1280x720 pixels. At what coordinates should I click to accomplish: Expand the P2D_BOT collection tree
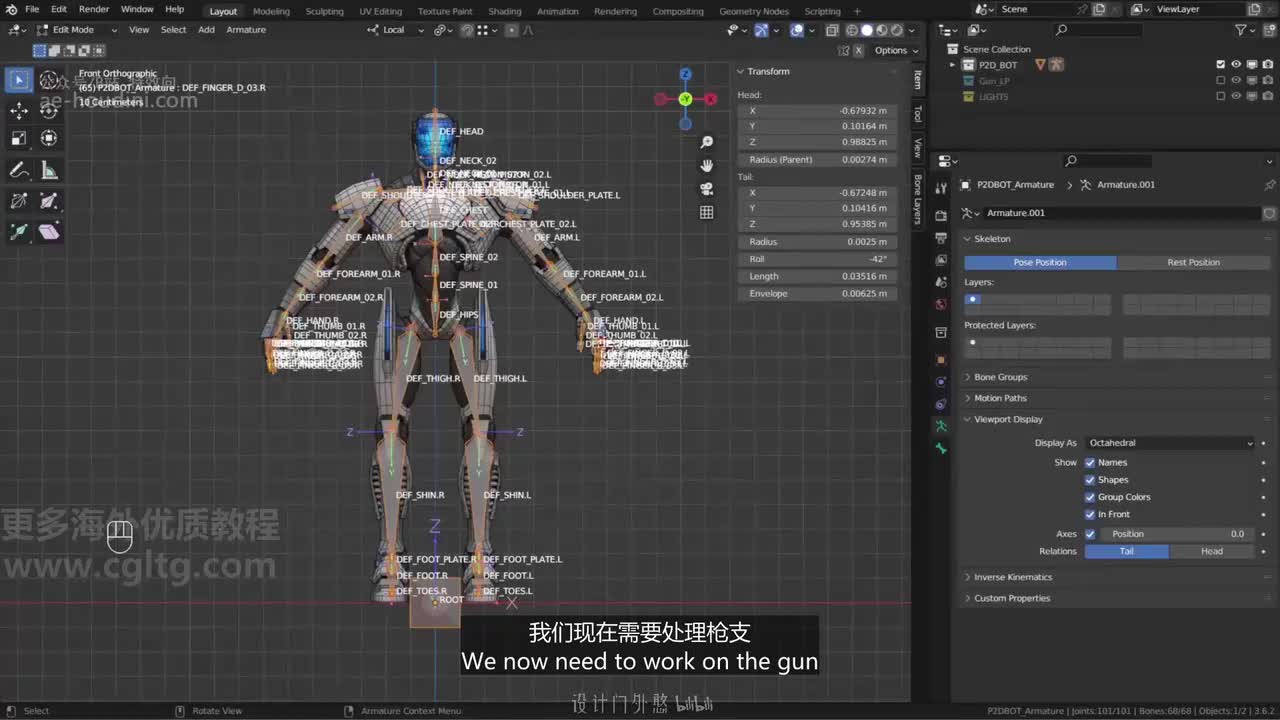tap(953, 65)
